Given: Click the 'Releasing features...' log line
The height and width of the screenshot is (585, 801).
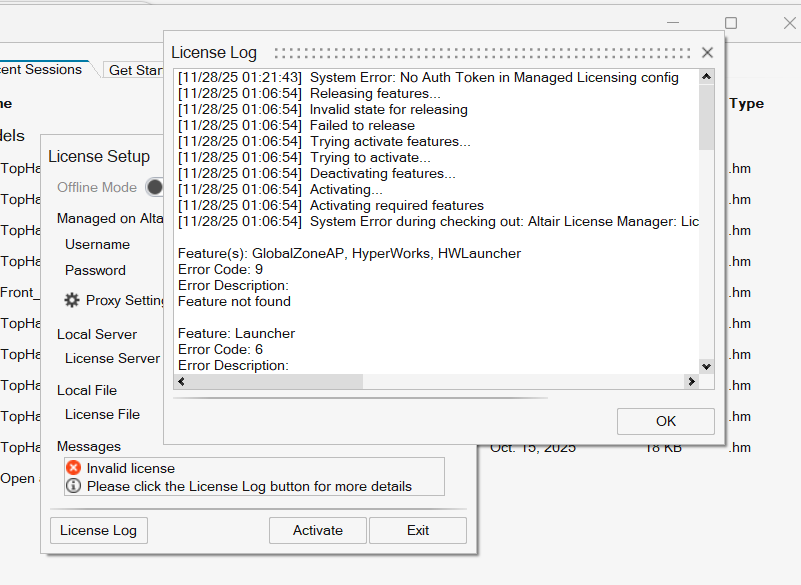Looking at the screenshot, I should [x=309, y=93].
